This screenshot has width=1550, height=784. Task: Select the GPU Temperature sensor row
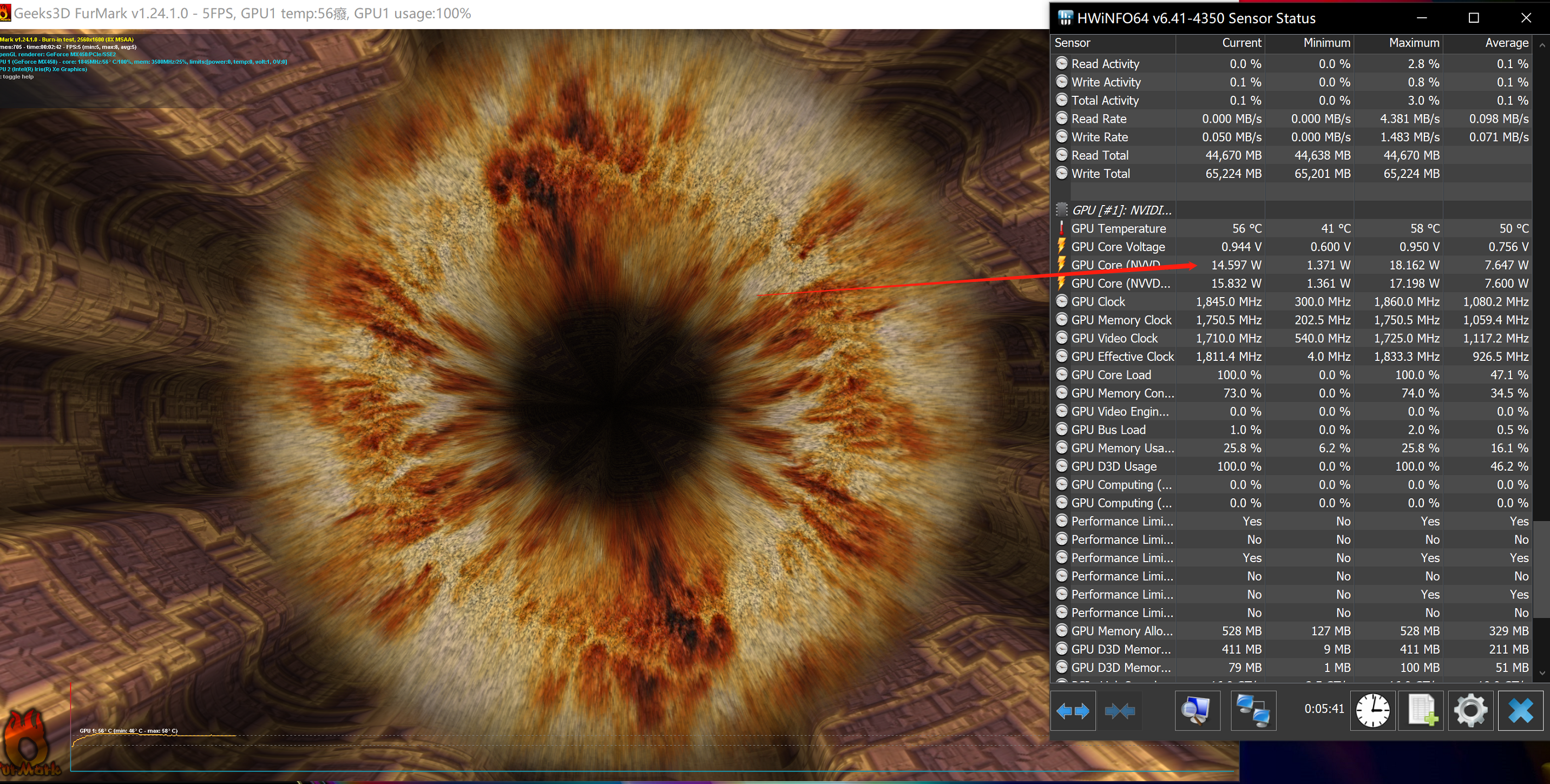point(1119,229)
